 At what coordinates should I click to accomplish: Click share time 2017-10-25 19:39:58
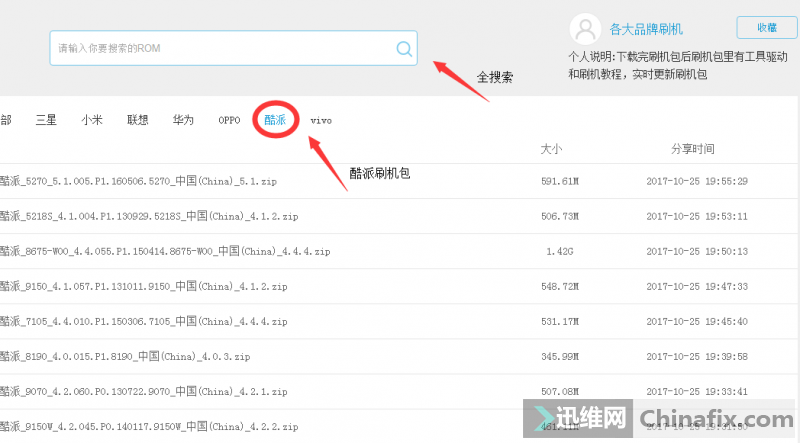(x=697, y=356)
